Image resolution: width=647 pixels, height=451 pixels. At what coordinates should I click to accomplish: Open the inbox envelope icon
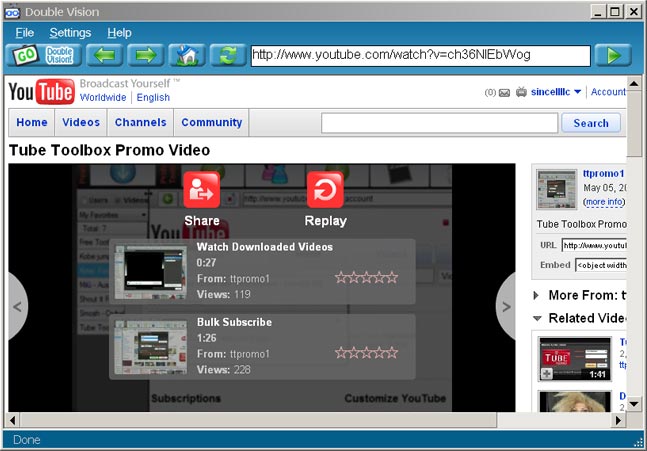coord(504,93)
